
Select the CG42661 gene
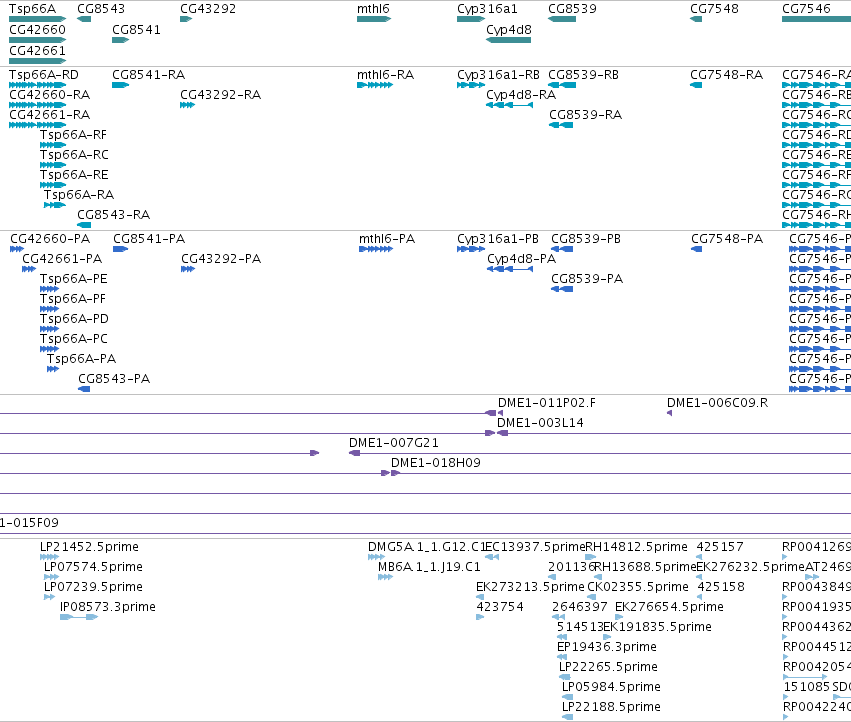click(37, 61)
